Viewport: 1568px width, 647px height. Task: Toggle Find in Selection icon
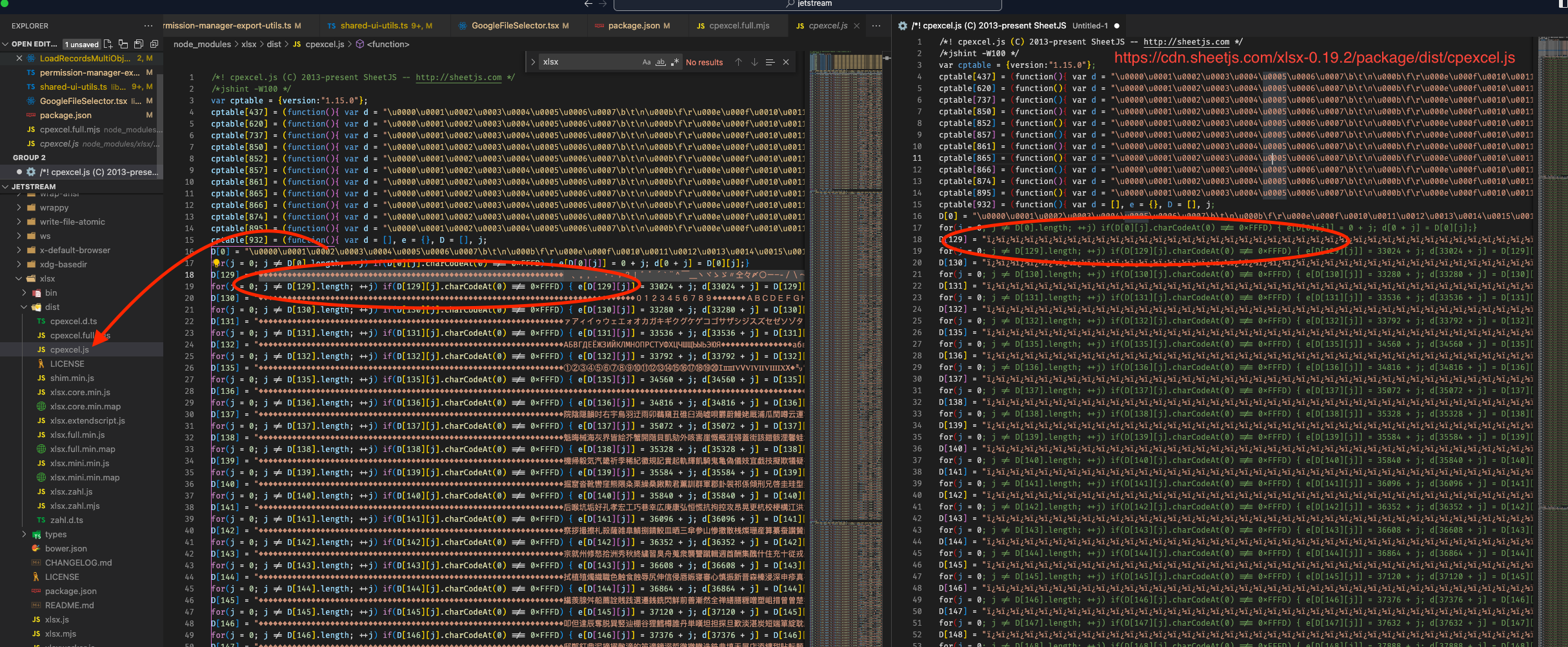pos(770,62)
